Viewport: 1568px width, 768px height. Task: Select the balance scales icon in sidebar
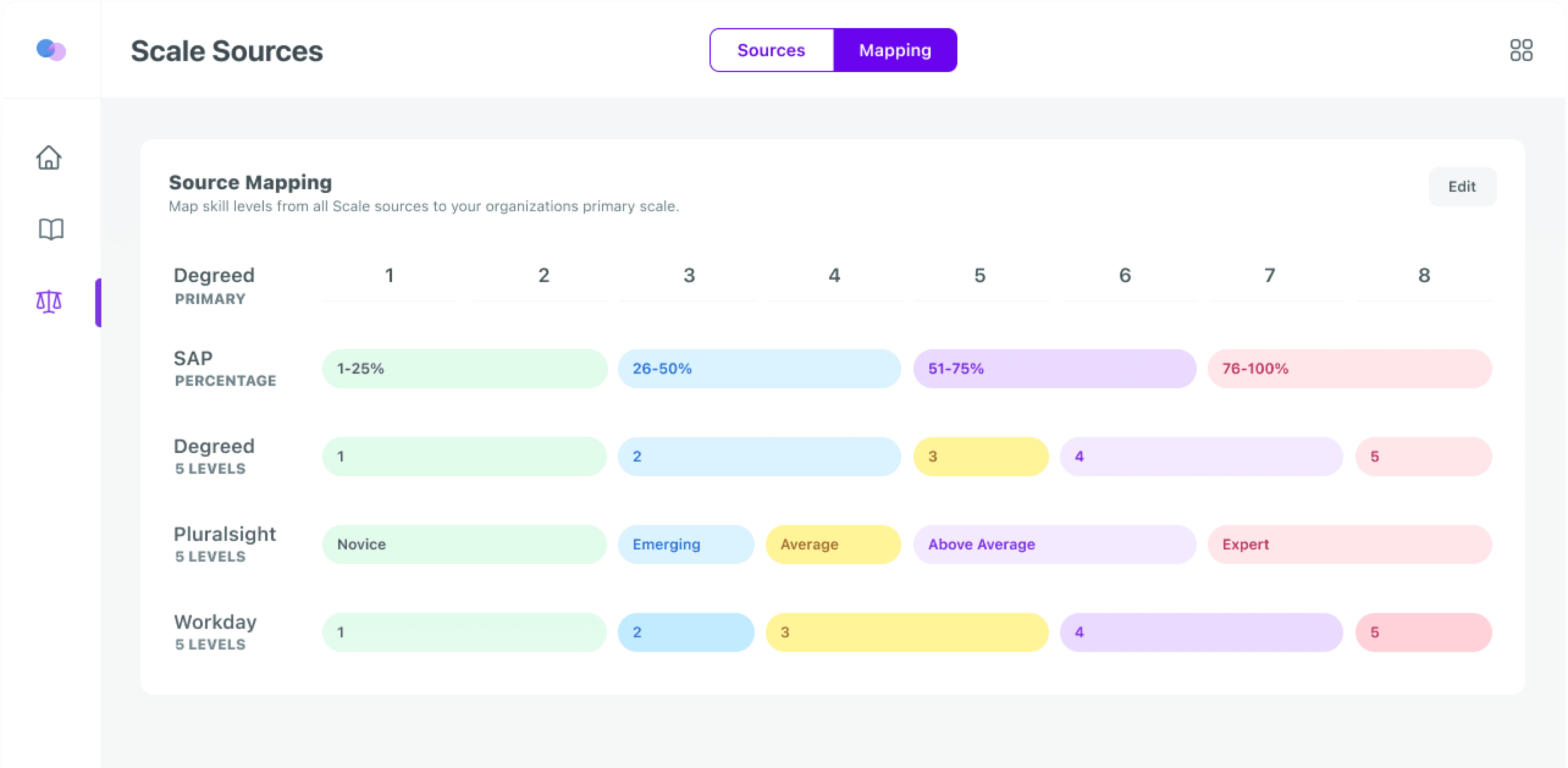coord(49,301)
